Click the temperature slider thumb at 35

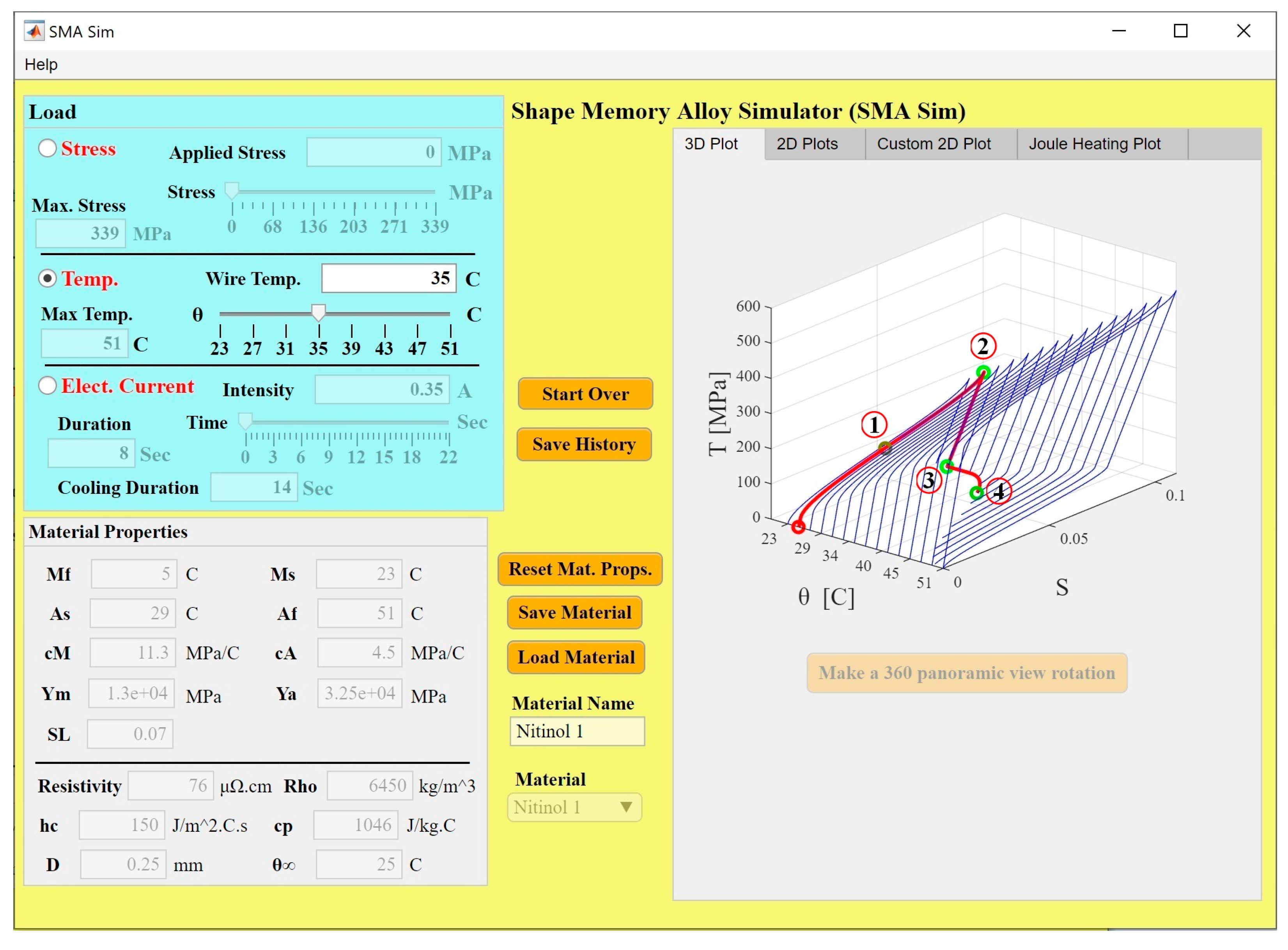319,312
